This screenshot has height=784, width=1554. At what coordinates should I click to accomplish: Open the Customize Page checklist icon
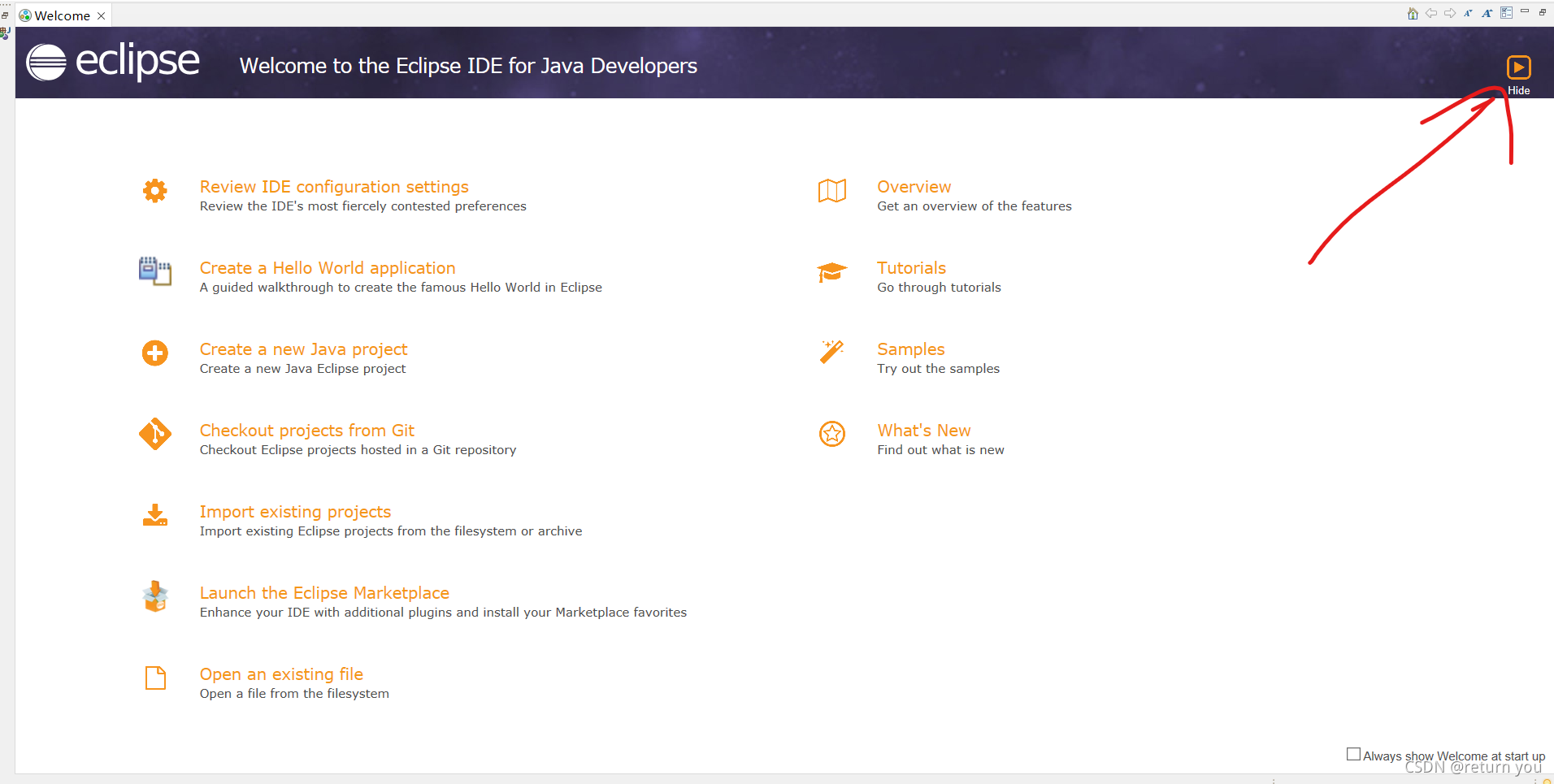click(1506, 12)
